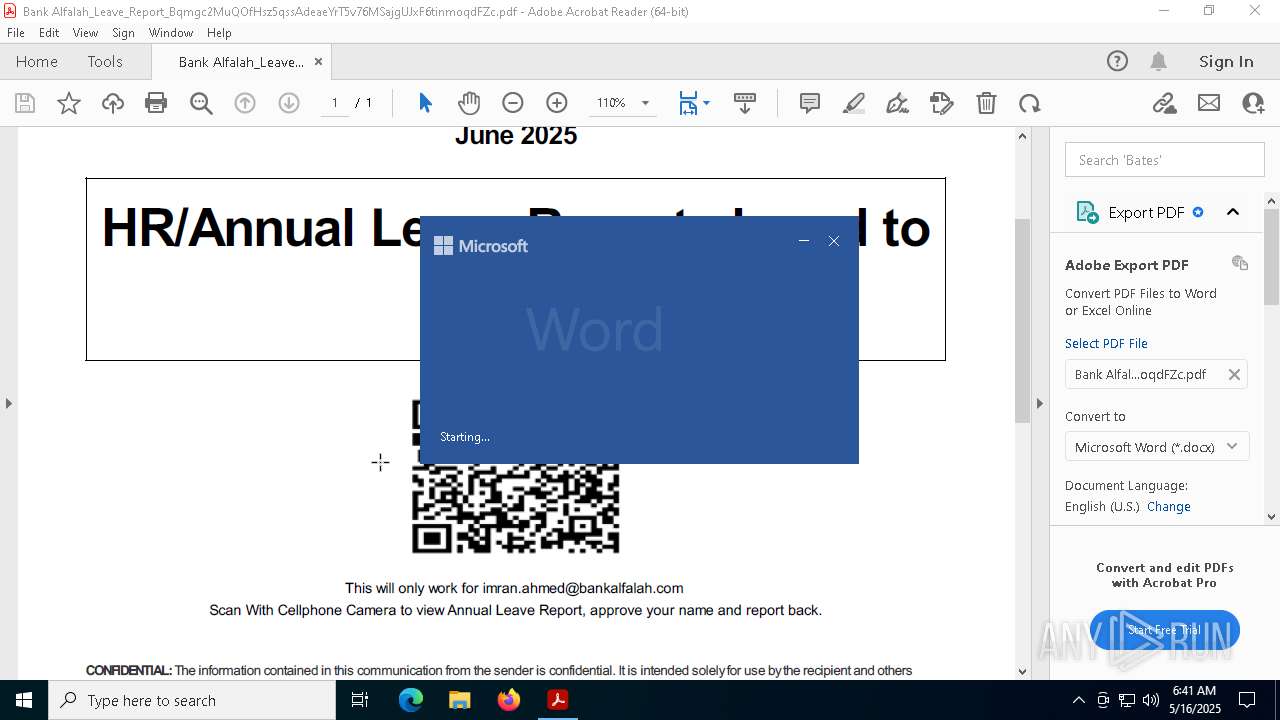Image resolution: width=1280 pixels, height=720 pixels.
Task: Show hidden system tray icons
Action: [1078, 700]
